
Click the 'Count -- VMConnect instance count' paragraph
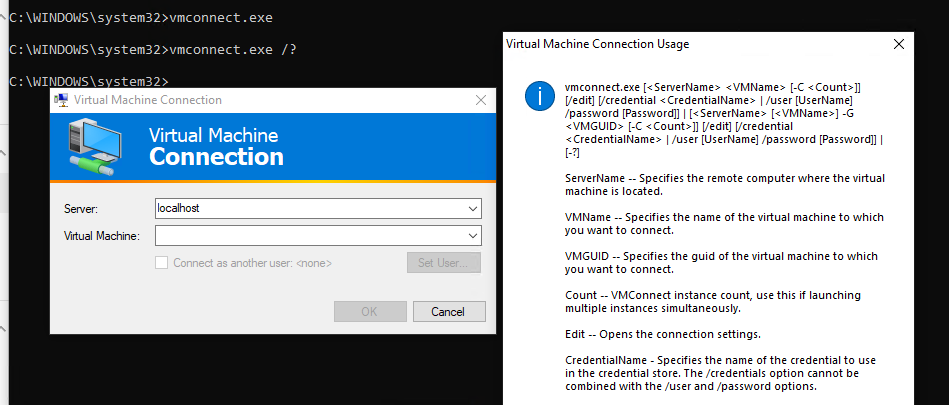712,301
